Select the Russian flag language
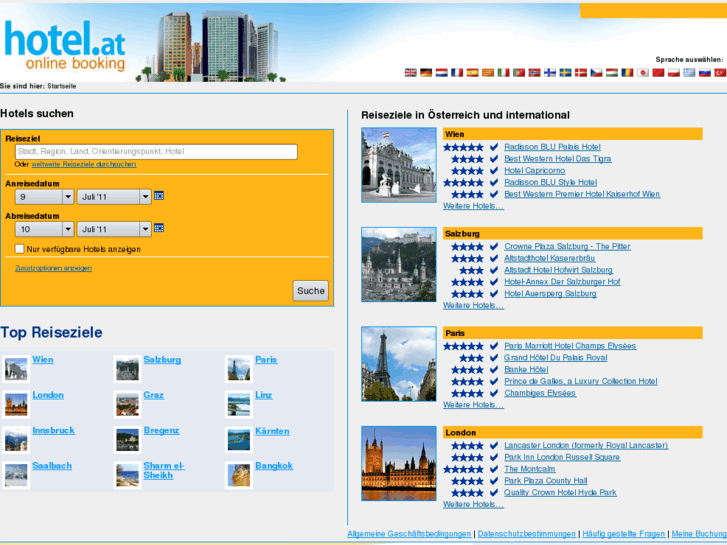 pyautogui.click(x=705, y=73)
